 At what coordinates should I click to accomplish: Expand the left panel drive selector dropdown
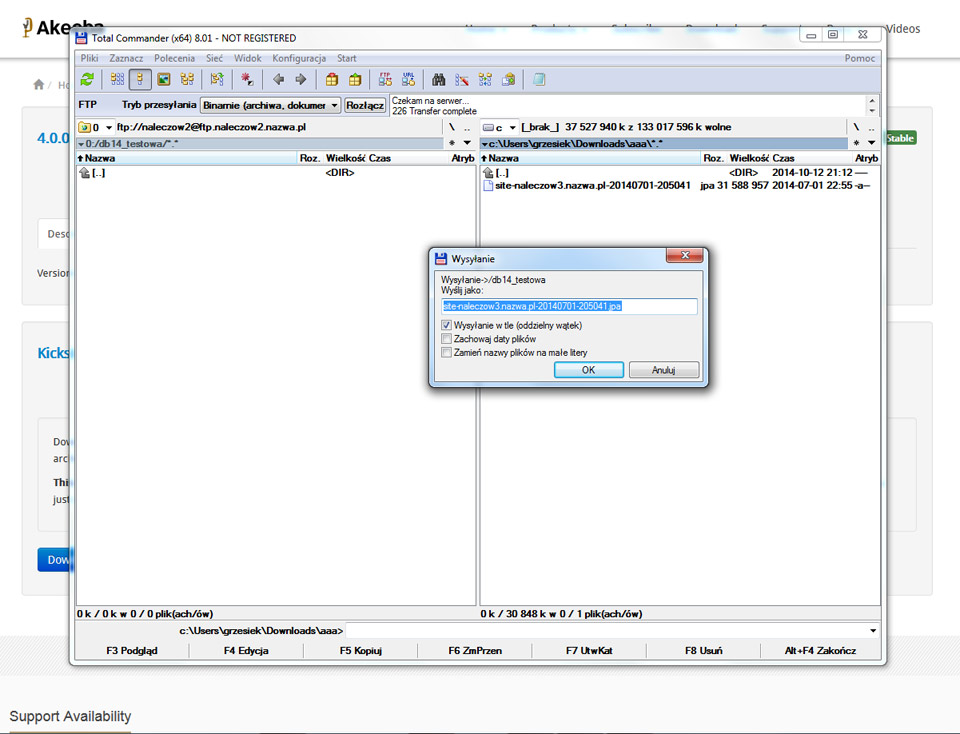[x=109, y=127]
